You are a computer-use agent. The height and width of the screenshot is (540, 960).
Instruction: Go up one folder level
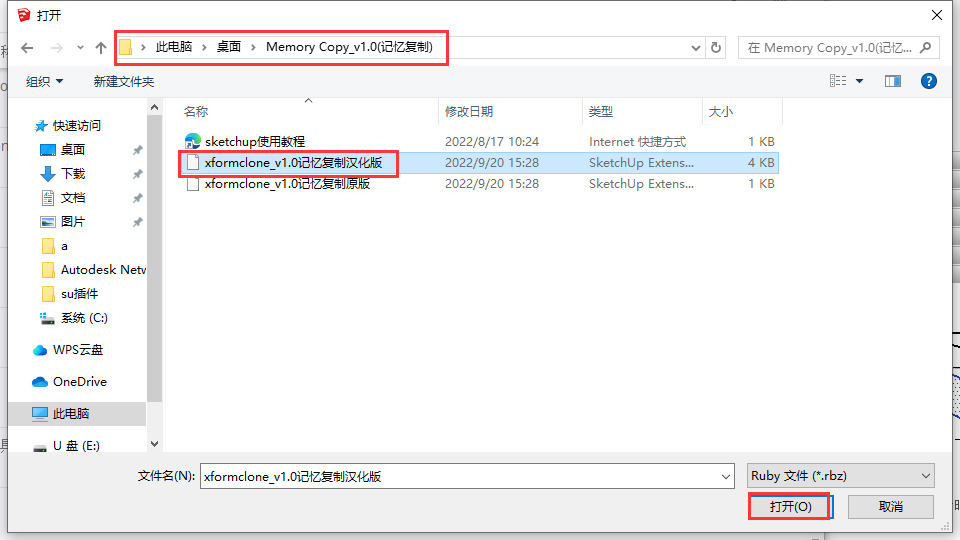pyautogui.click(x=101, y=48)
